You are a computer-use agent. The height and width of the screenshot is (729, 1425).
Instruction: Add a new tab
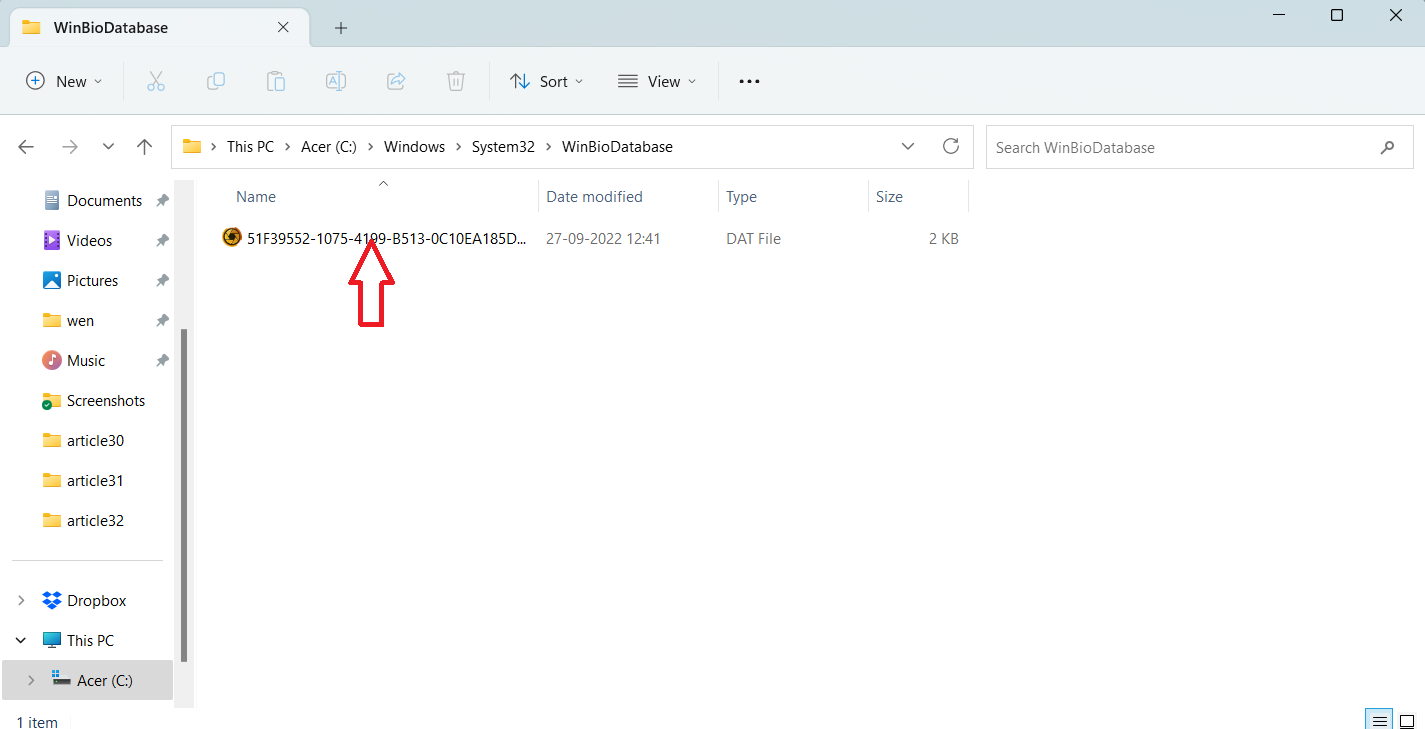[x=341, y=28]
